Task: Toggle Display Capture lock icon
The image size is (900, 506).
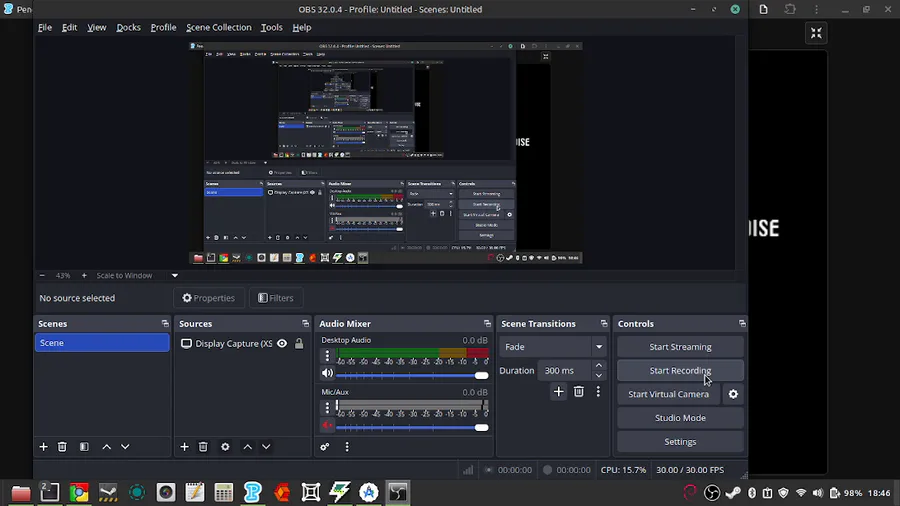Action: click(x=299, y=344)
